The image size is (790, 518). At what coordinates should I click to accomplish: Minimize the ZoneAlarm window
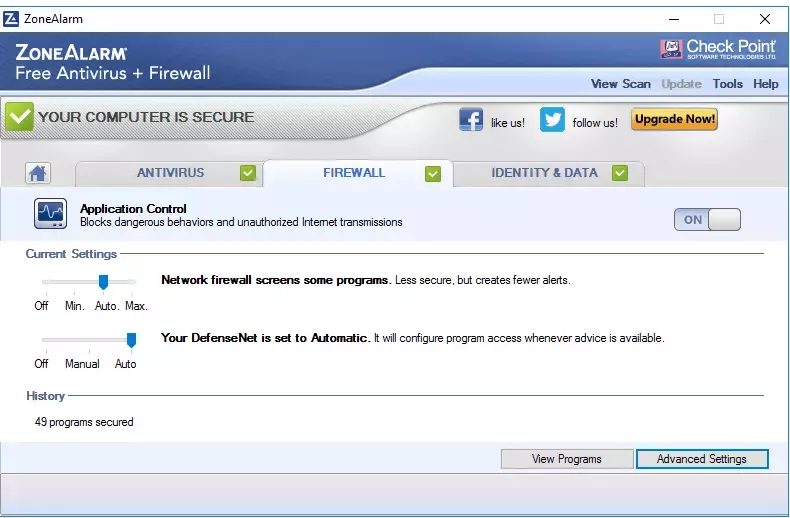(674, 19)
